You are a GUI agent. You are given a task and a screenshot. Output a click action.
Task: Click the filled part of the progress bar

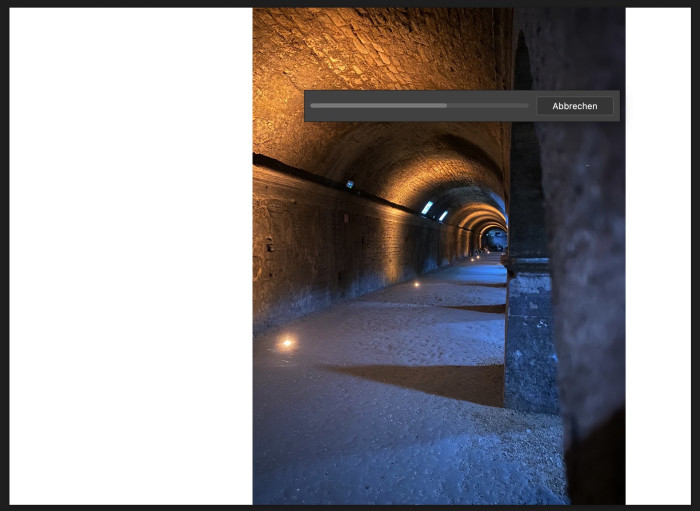[378, 105]
